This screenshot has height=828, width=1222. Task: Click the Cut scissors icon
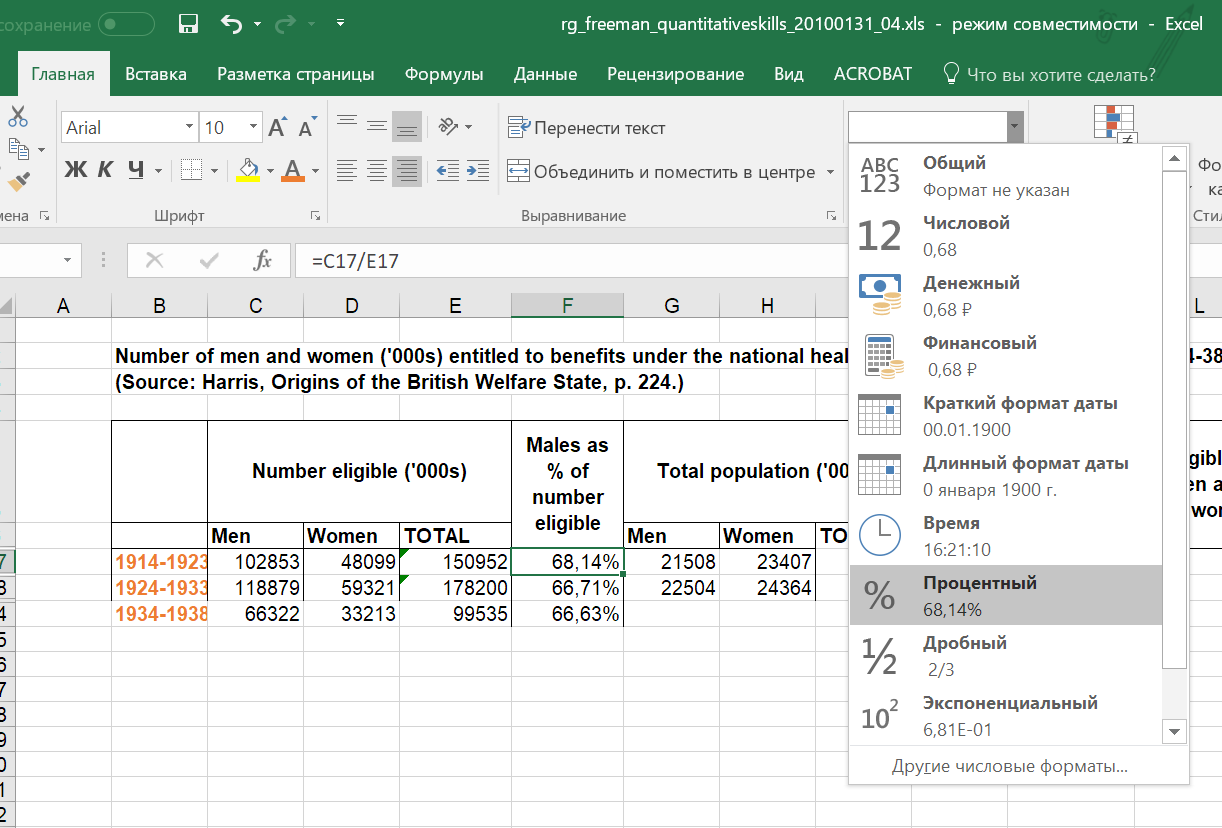tap(18, 116)
